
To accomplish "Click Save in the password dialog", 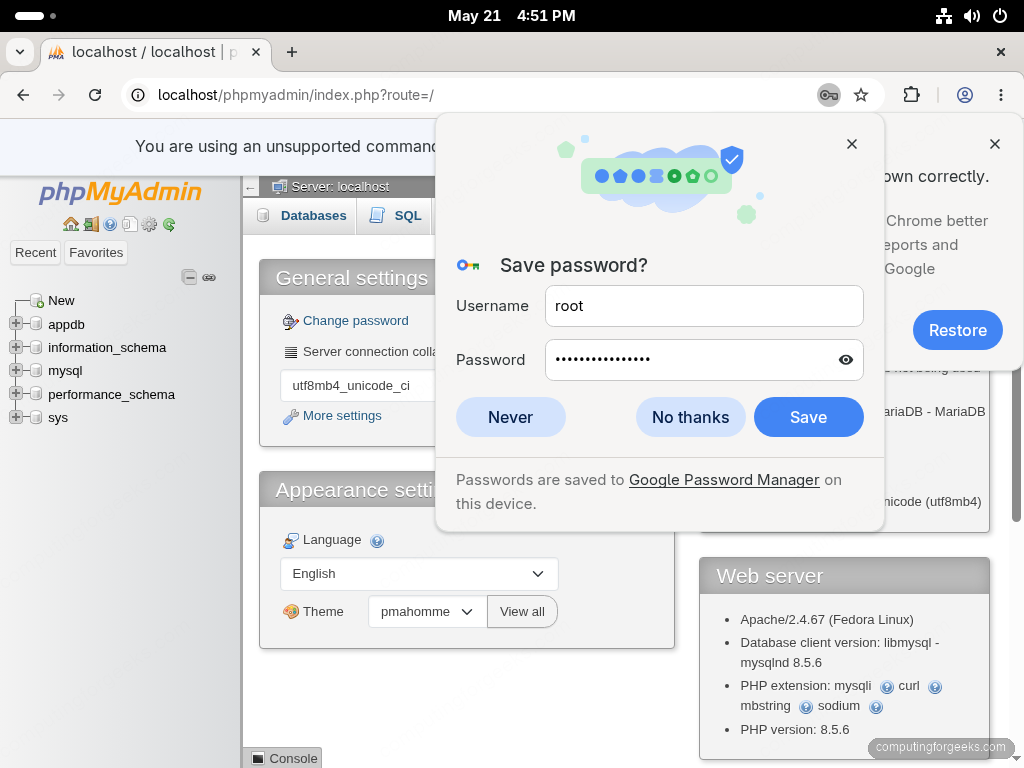I will click(808, 417).
